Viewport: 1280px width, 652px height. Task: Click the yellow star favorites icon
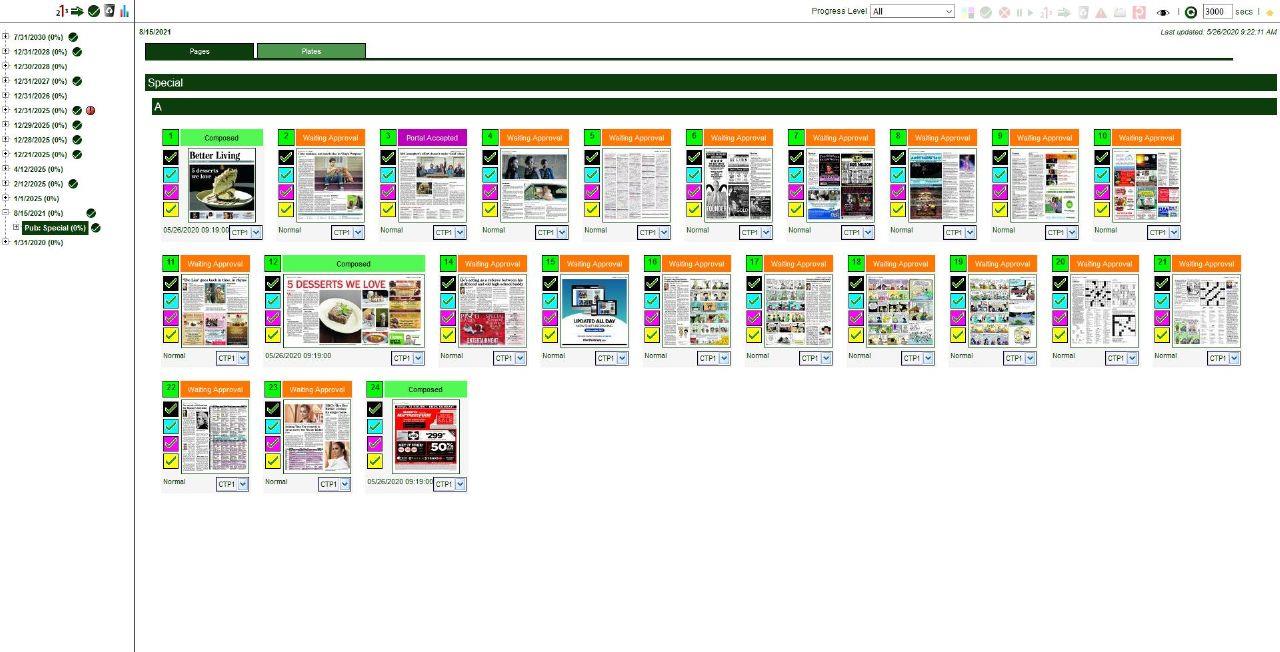click(1270, 12)
